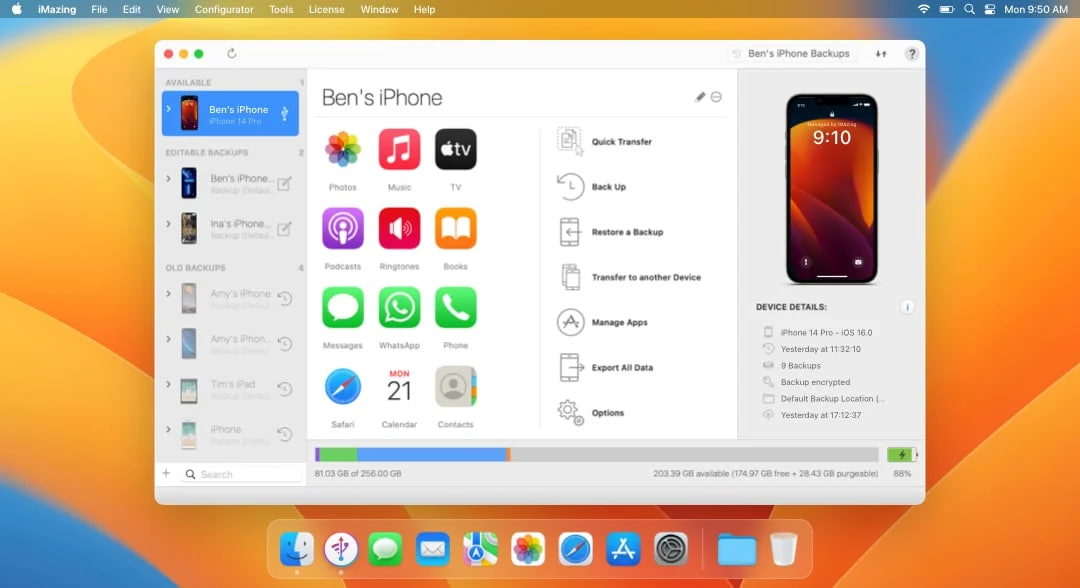Screen dimensions: 1080x588
Task: Click the blue storage usage bar segment
Action: click(432, 455)
